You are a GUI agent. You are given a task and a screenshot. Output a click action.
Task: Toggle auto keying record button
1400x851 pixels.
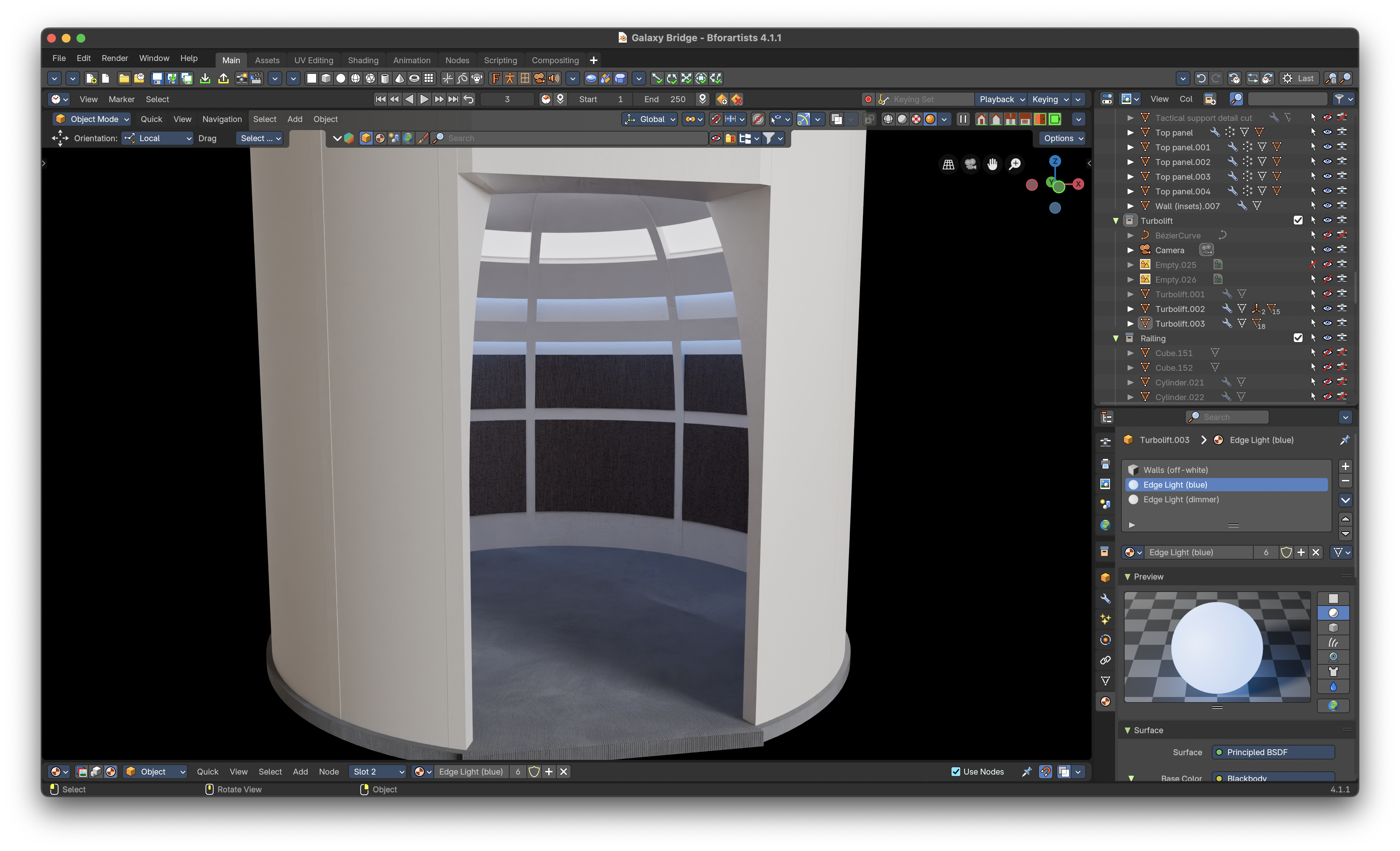tap(868, 99)
